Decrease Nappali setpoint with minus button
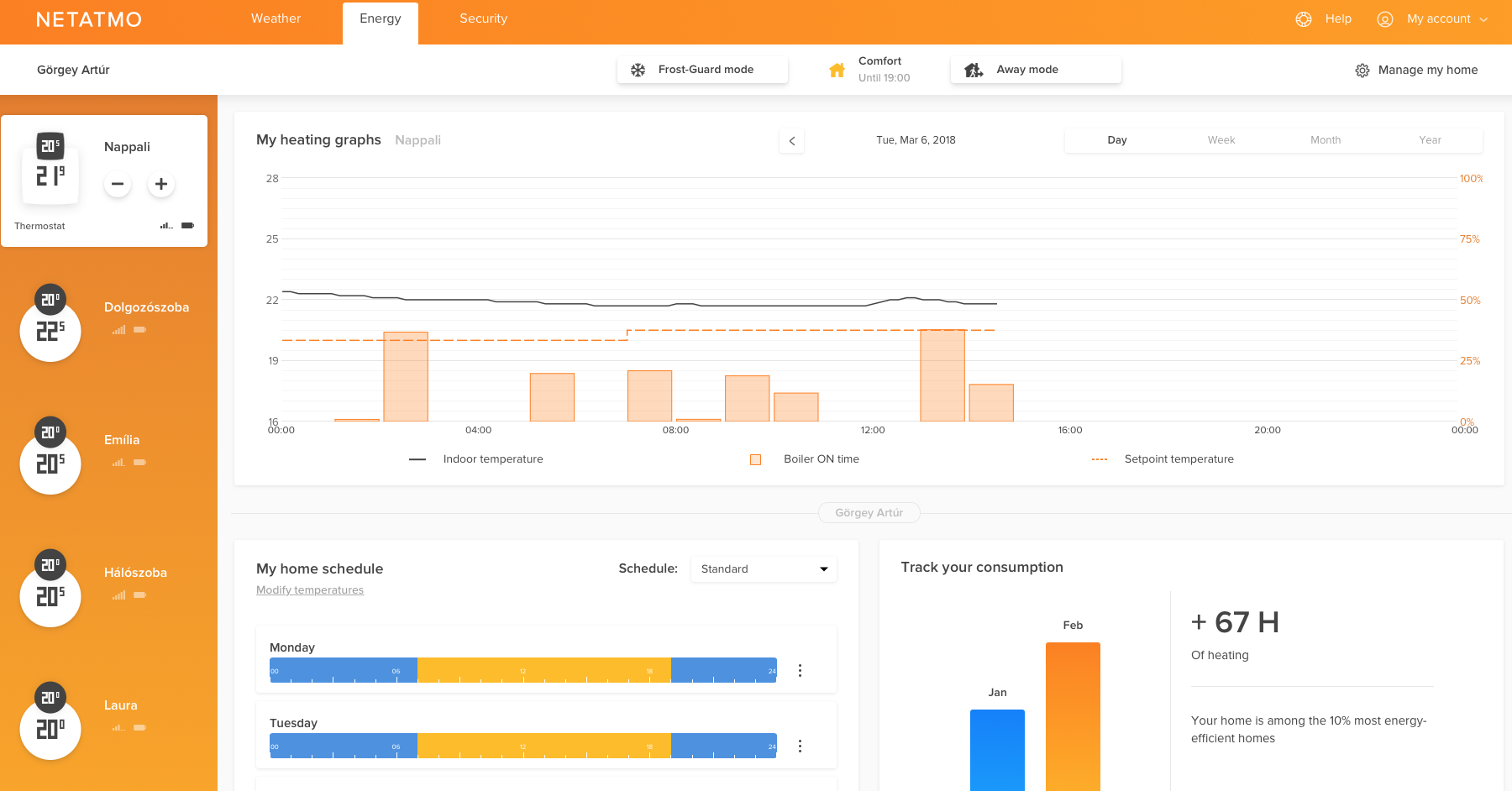Image resolution: width=1512 pixels, height=791 pixels. coord(118,184)
